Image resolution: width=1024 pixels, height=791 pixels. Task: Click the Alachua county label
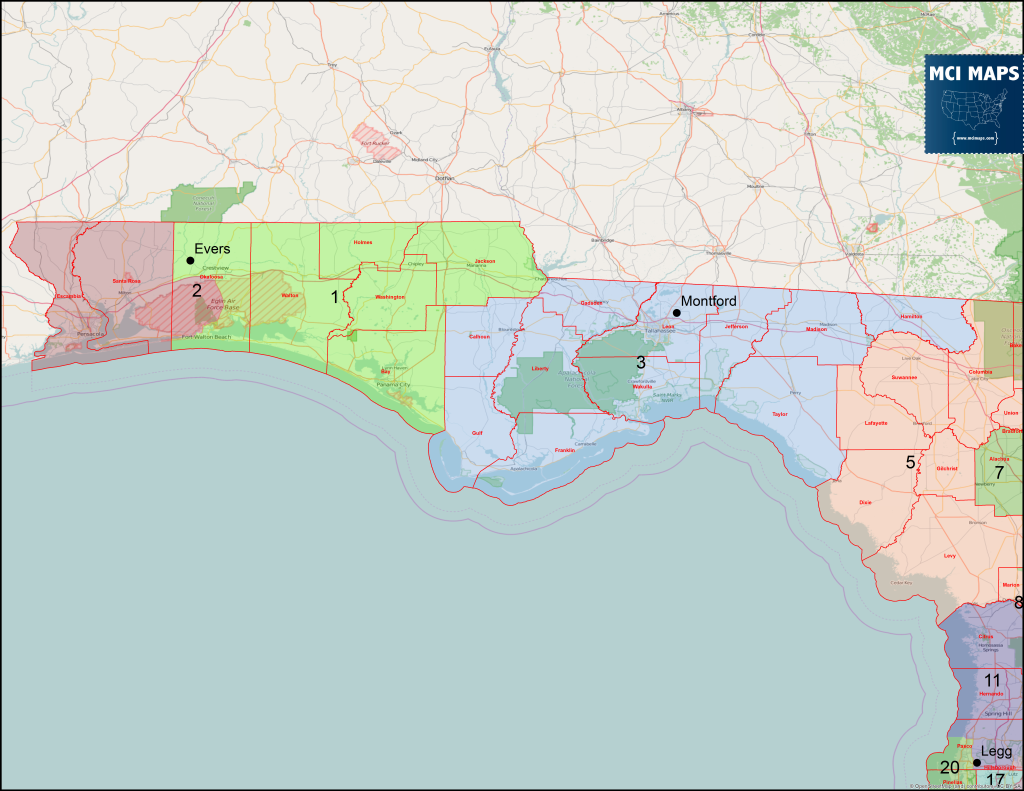click(x=999, y=459)
